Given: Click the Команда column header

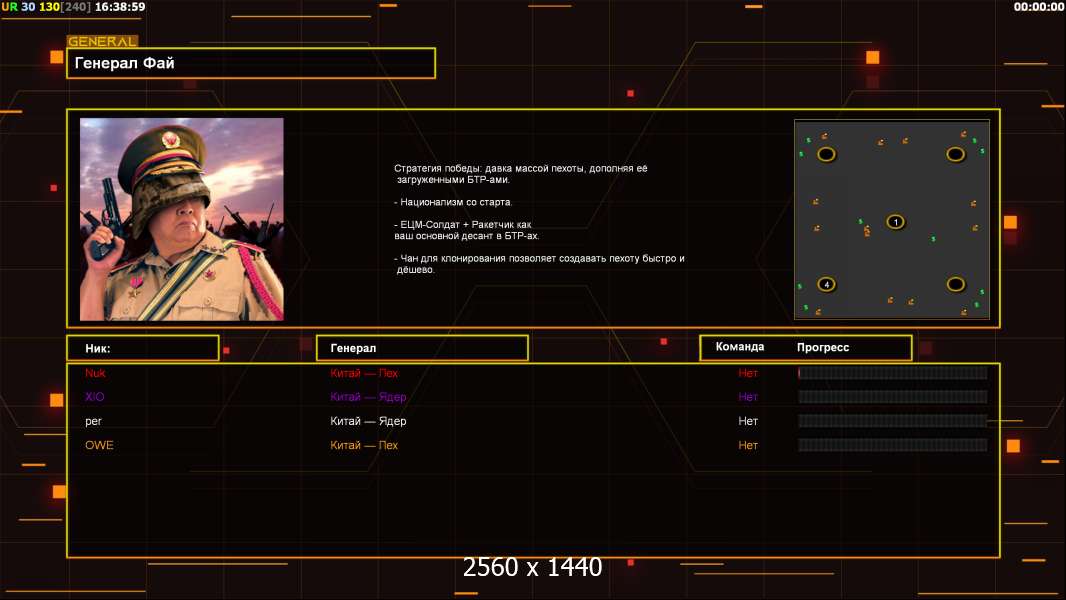Looking at the screenshot, I should [x=740, y=347].
